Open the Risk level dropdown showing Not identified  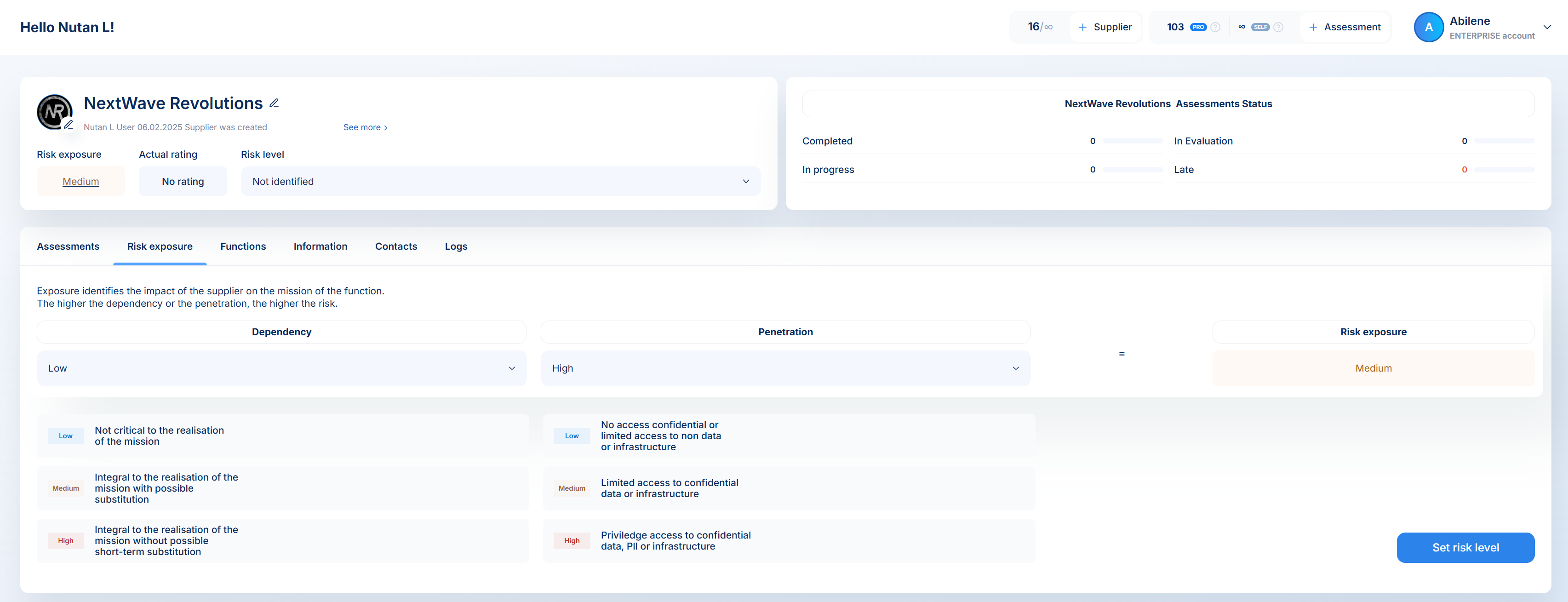pos(500,181)
